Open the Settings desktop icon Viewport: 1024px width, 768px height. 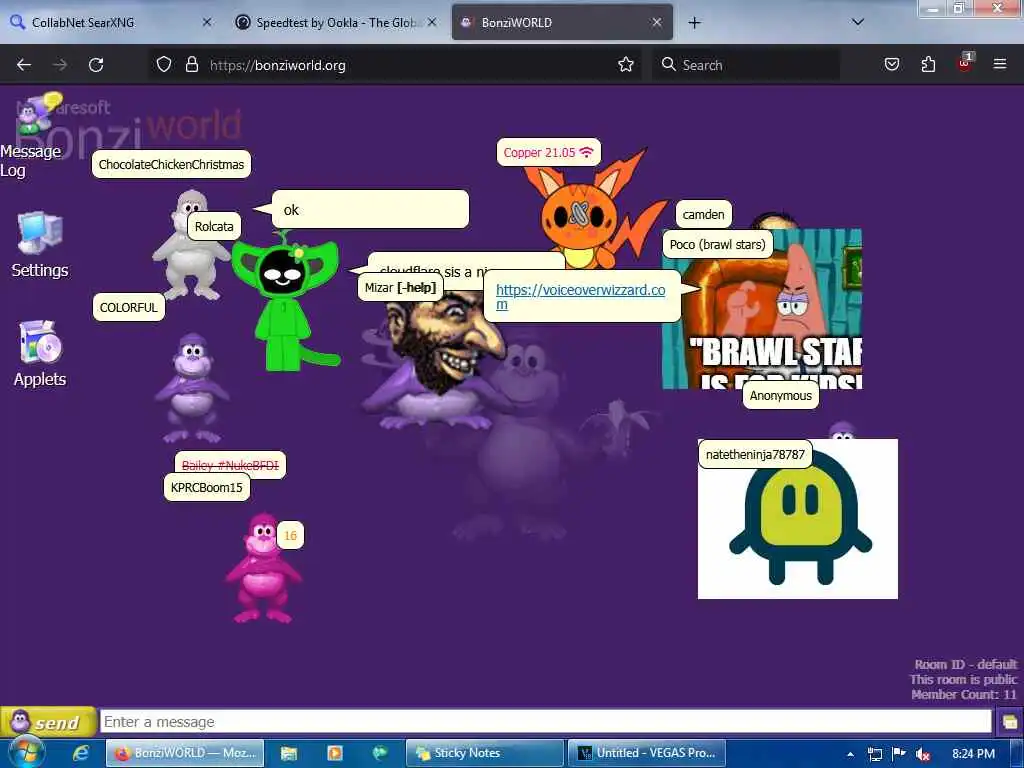[x=40, y=246]
